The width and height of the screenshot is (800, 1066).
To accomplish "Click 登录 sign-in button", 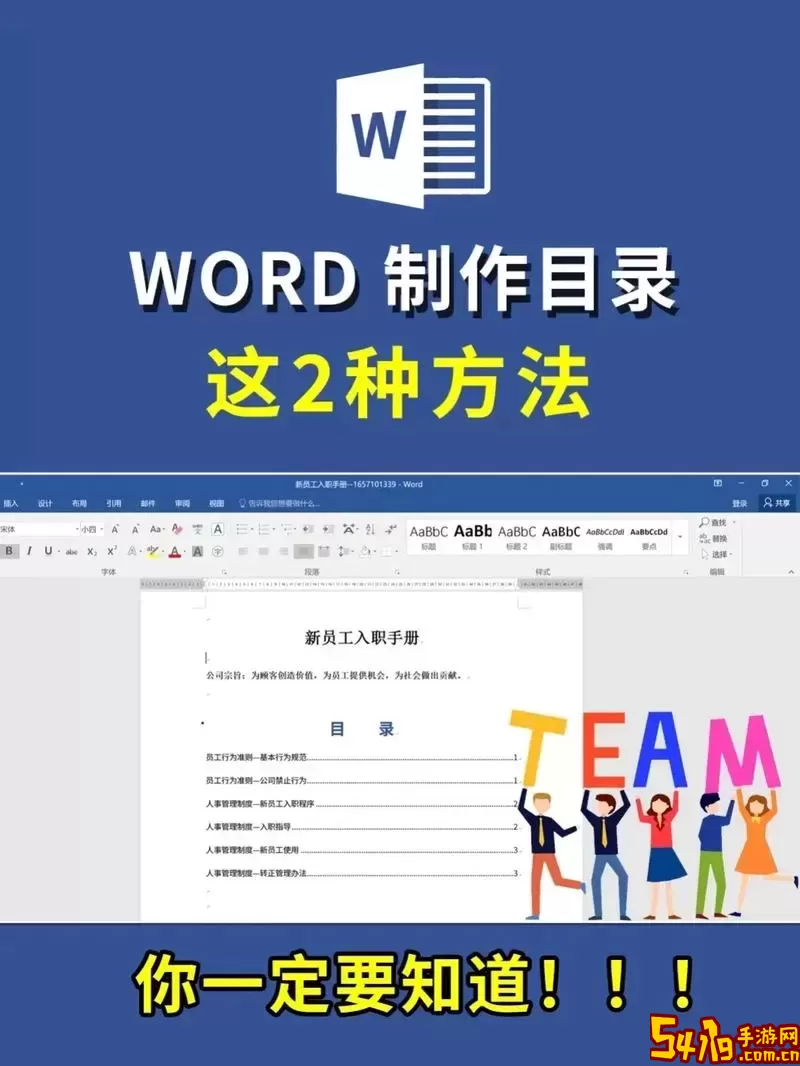I will [740, 504].
